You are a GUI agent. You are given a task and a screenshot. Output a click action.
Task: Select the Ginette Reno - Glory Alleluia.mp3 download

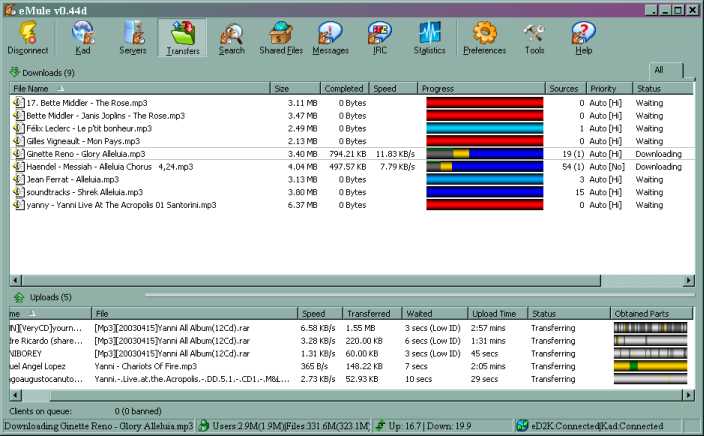click(86, 154)
